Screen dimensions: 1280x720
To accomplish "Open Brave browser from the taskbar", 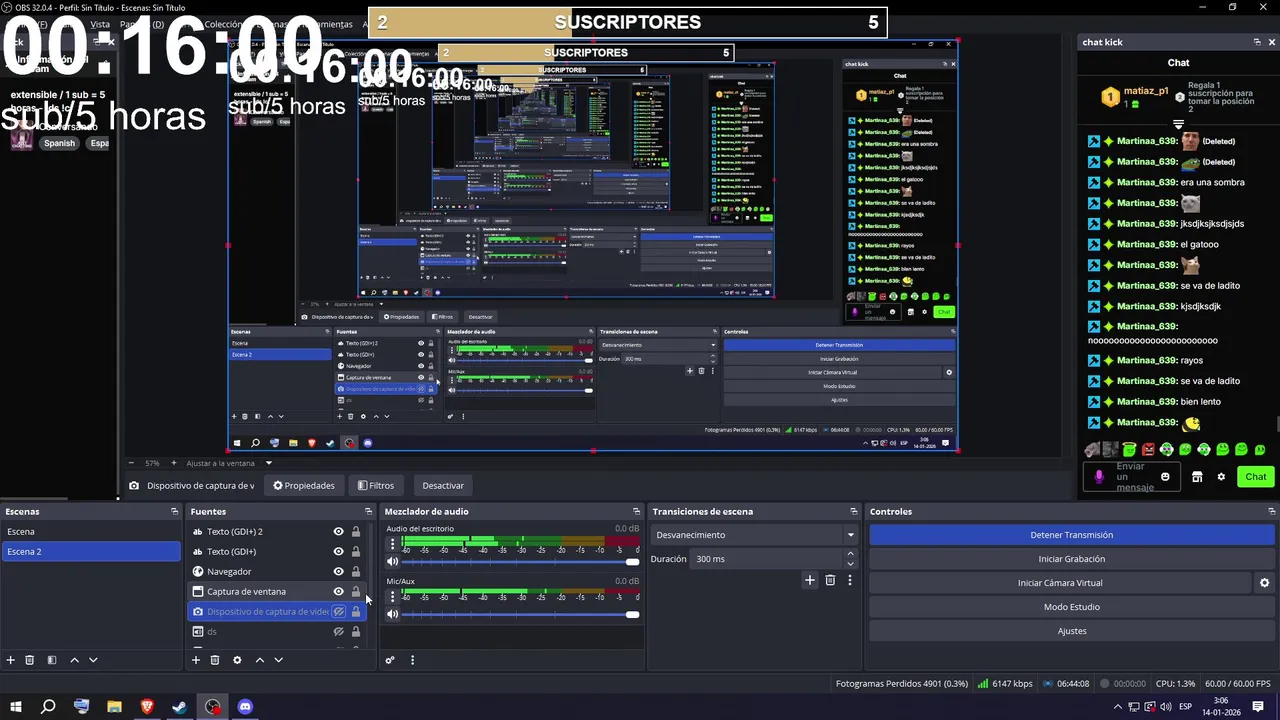I will [147, 707].
